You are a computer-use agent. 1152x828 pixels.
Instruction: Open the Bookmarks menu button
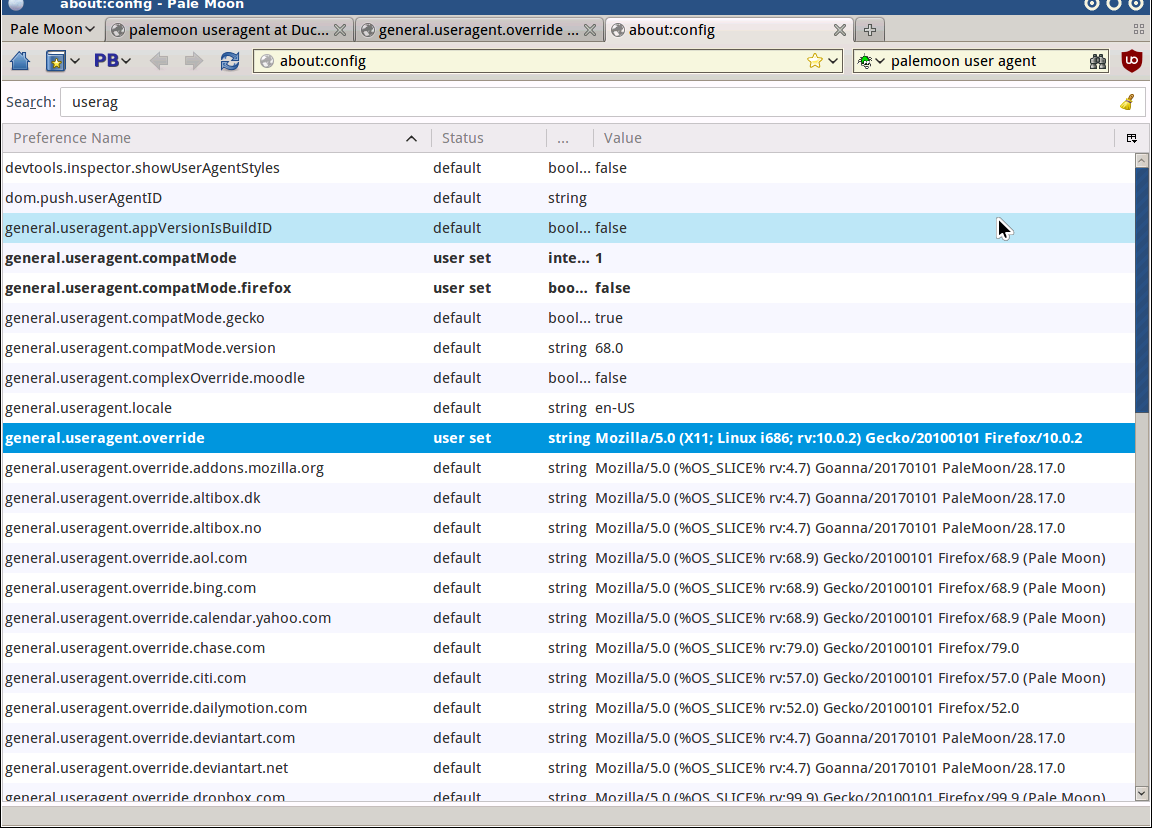coord(62,61)
